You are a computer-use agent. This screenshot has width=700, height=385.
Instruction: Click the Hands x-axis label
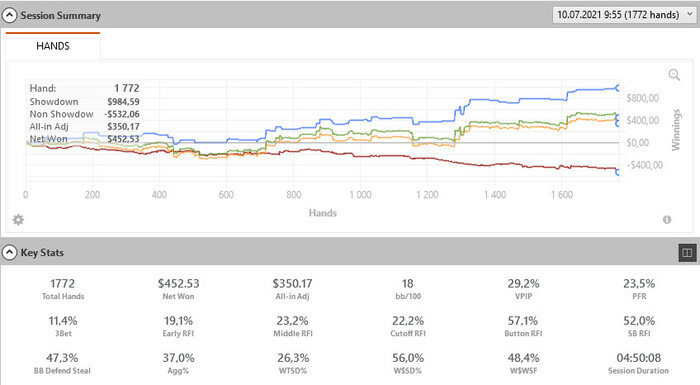[x=323, y=213]
